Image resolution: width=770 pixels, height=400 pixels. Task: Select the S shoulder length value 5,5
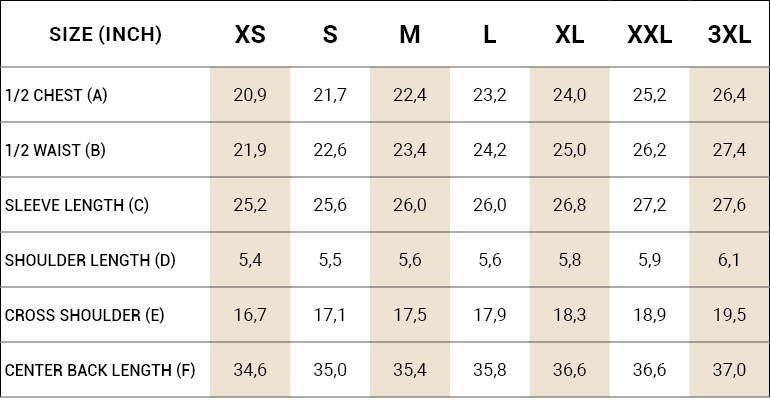[330, 261]
